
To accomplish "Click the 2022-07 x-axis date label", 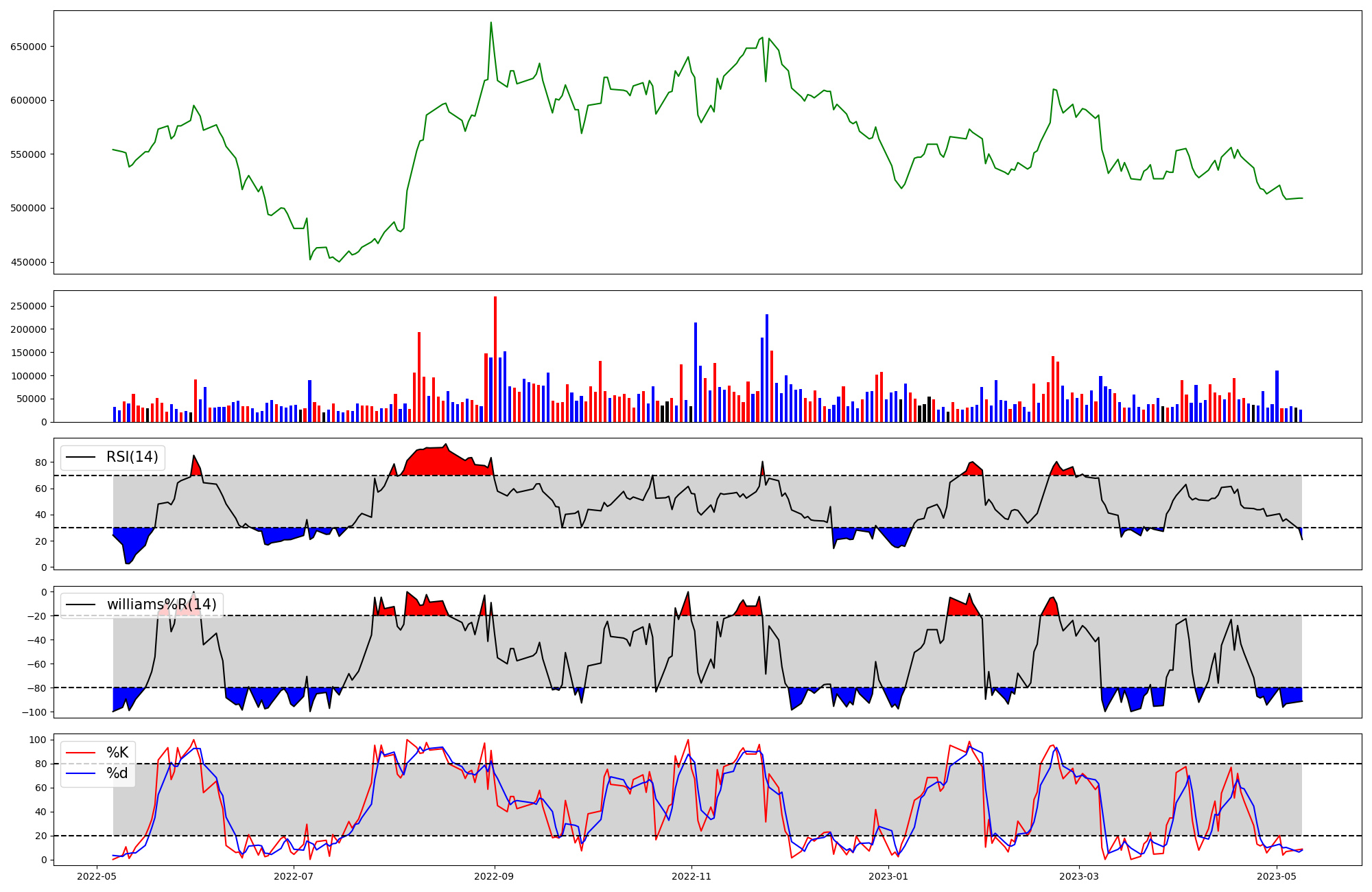I will [294, 876].
